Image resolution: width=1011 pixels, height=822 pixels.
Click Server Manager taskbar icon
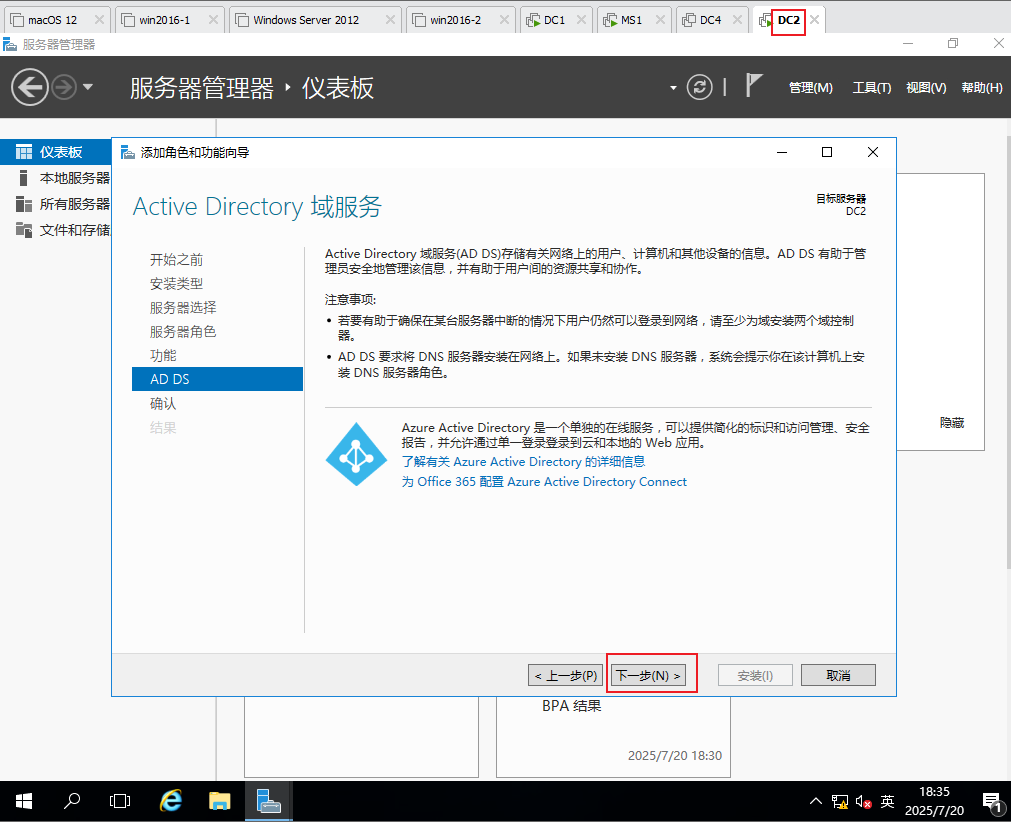point(269,801)
